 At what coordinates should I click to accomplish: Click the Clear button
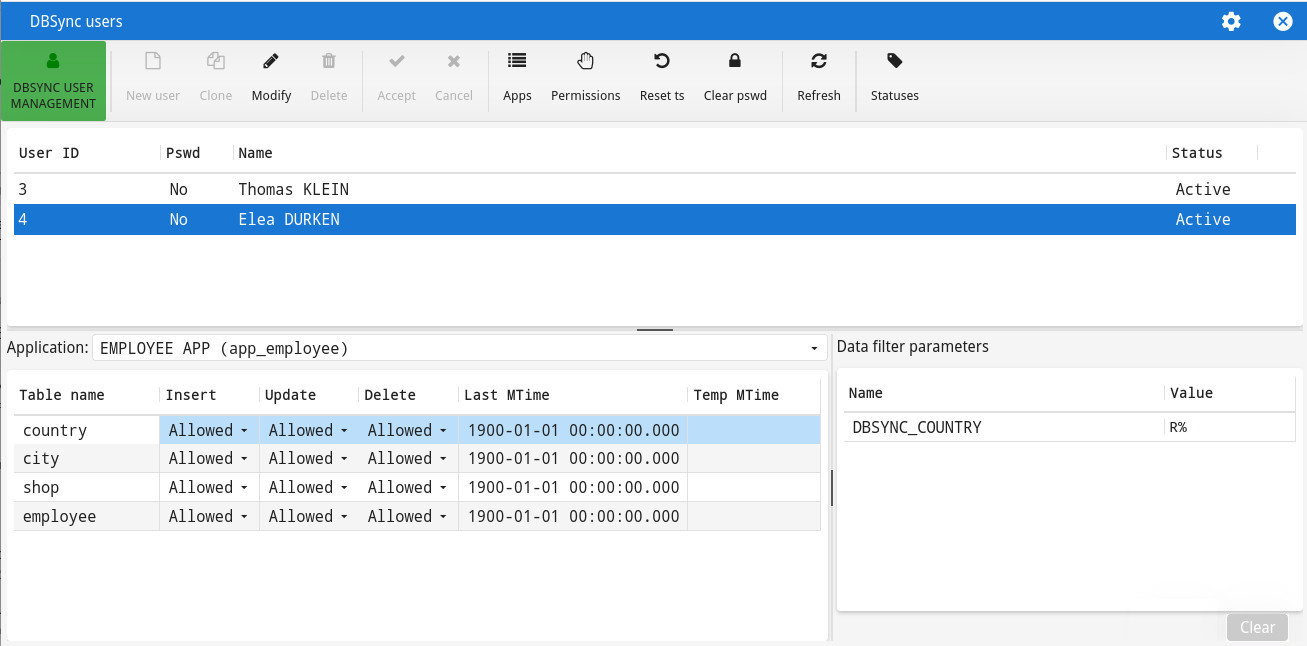coord(1257,627)
